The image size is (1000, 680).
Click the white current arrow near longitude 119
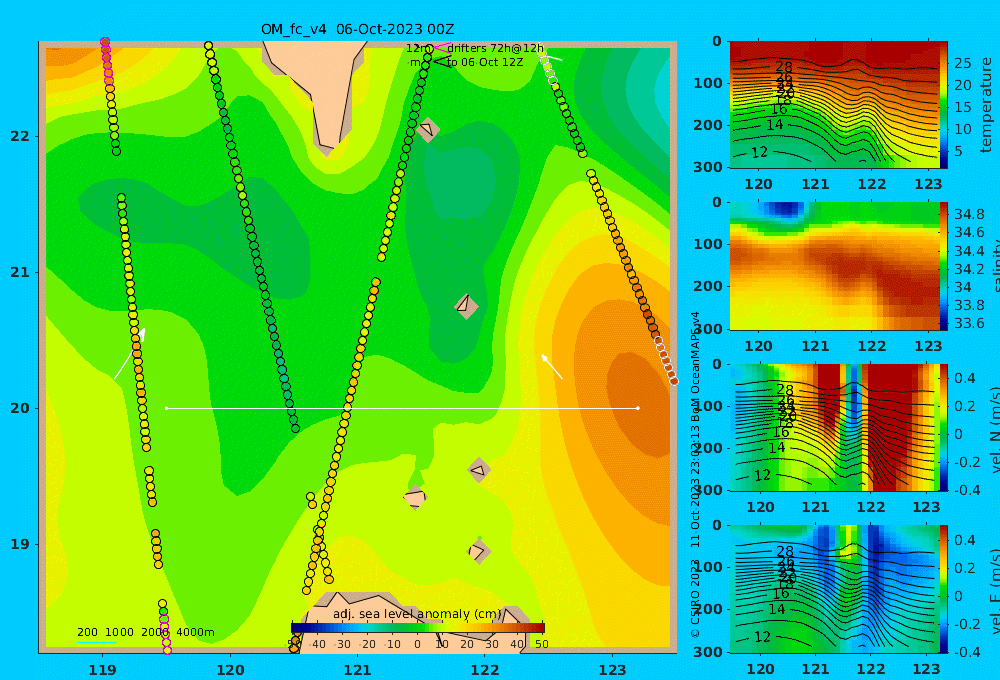[x=130, y=353]
